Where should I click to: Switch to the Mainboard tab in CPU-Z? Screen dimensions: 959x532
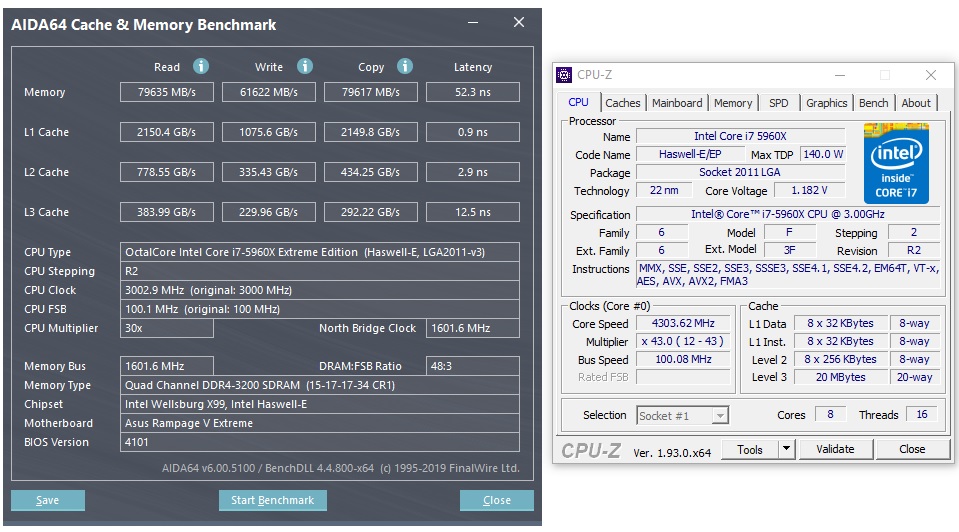[x=677, y=103]
